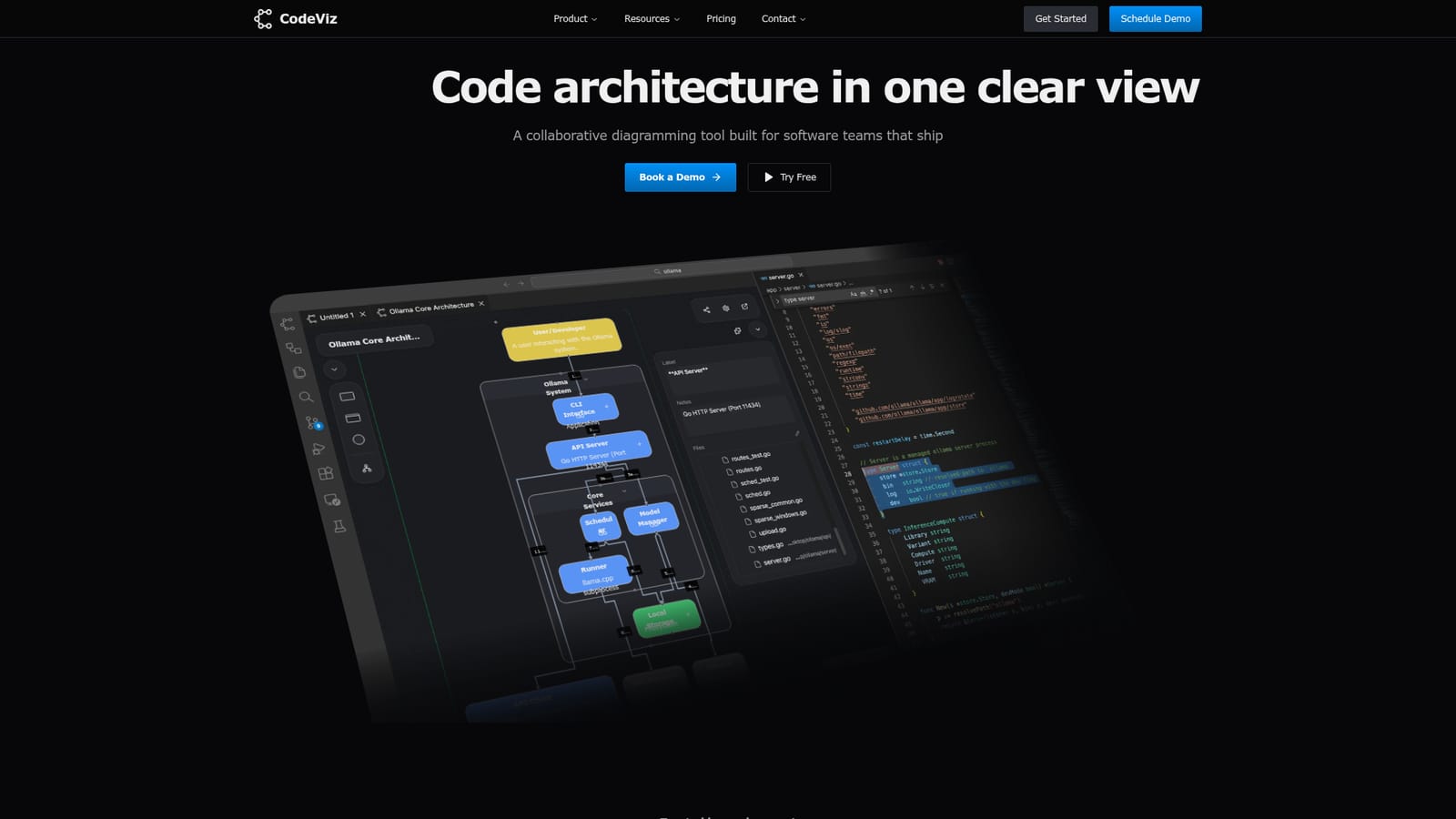
Task: Open the testing flask icon in the sidebar
Action: click(339, 526)
